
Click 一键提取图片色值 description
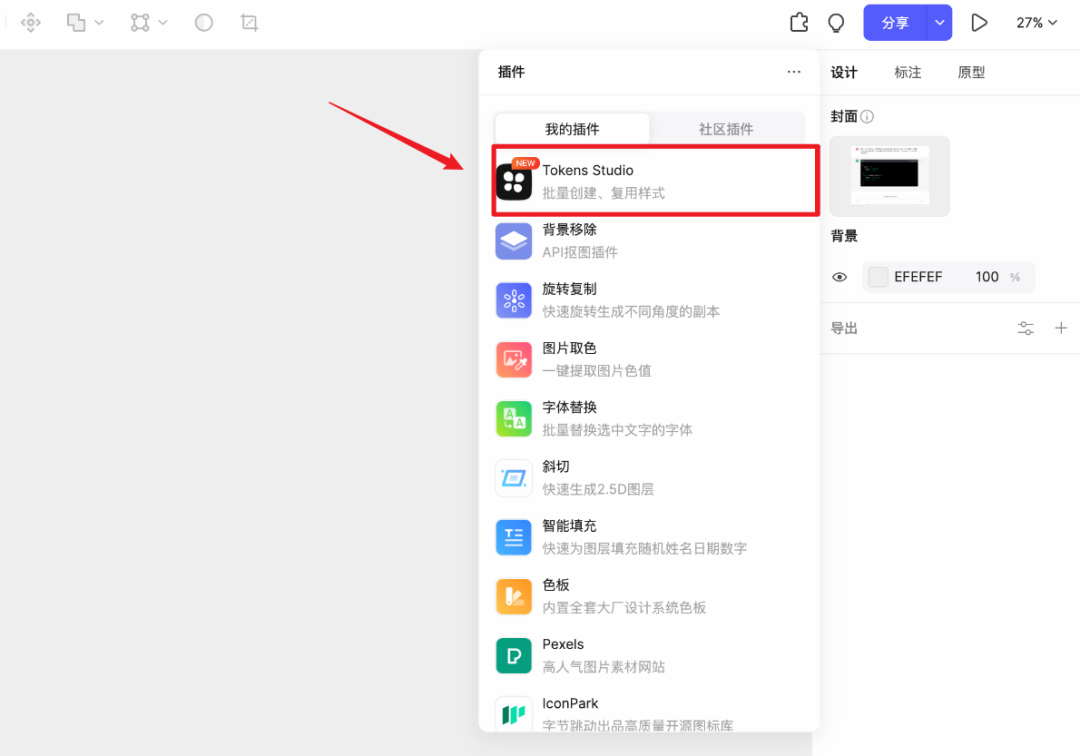596,370
